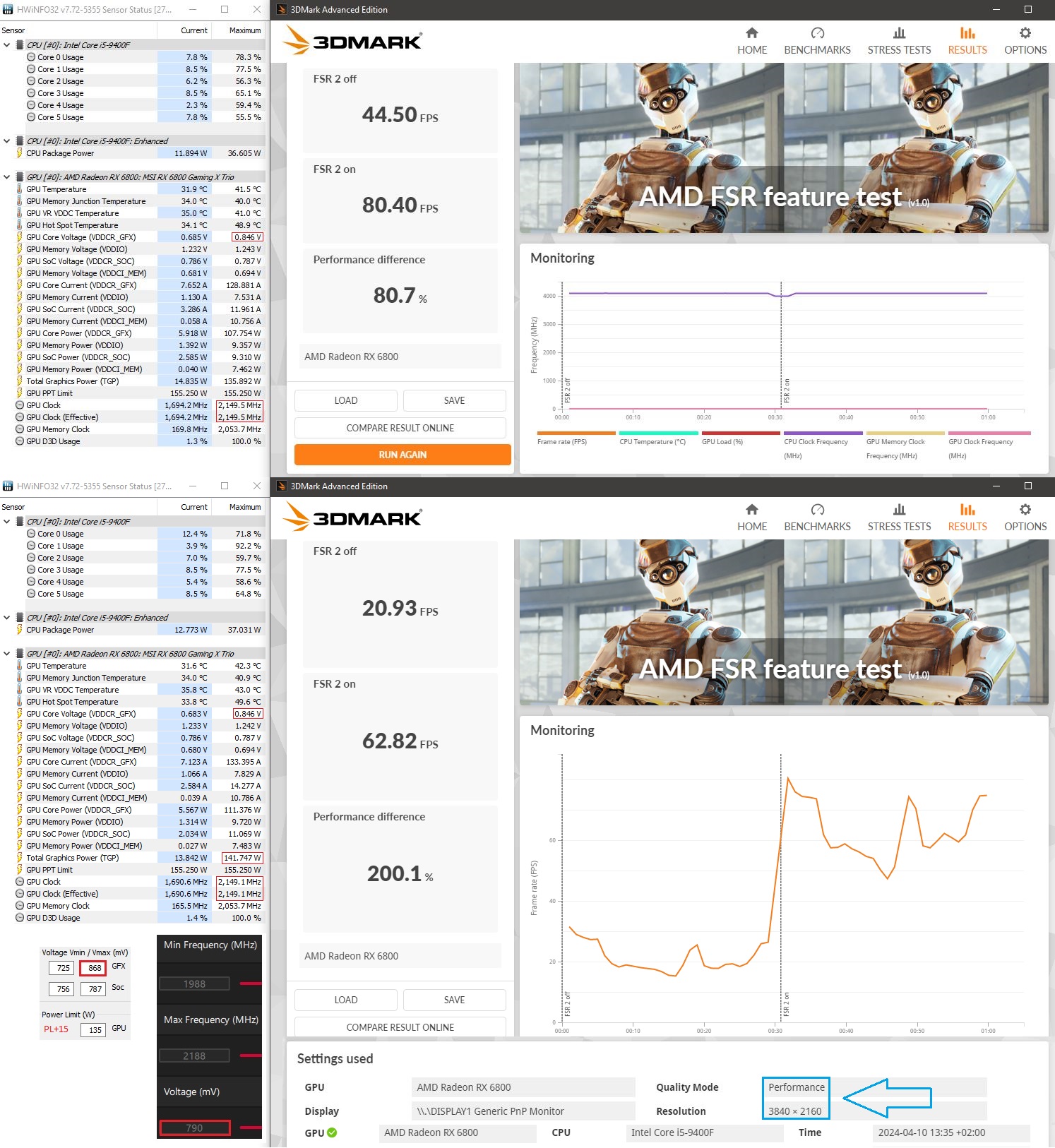The image size is (1055, 1148).
Task: Collapse AMD Radeon RX 6800 group in lower HWiNFO window
Action: [7, 654]
